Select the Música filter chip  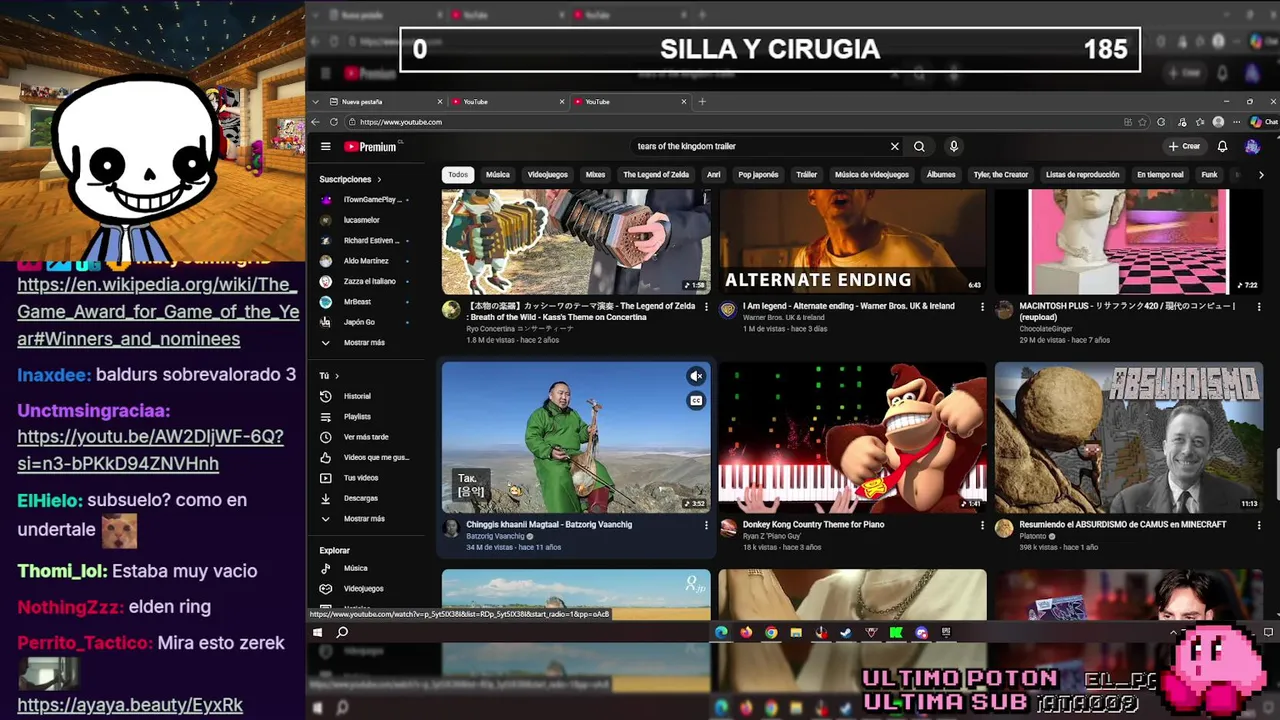tap(498, 174)
